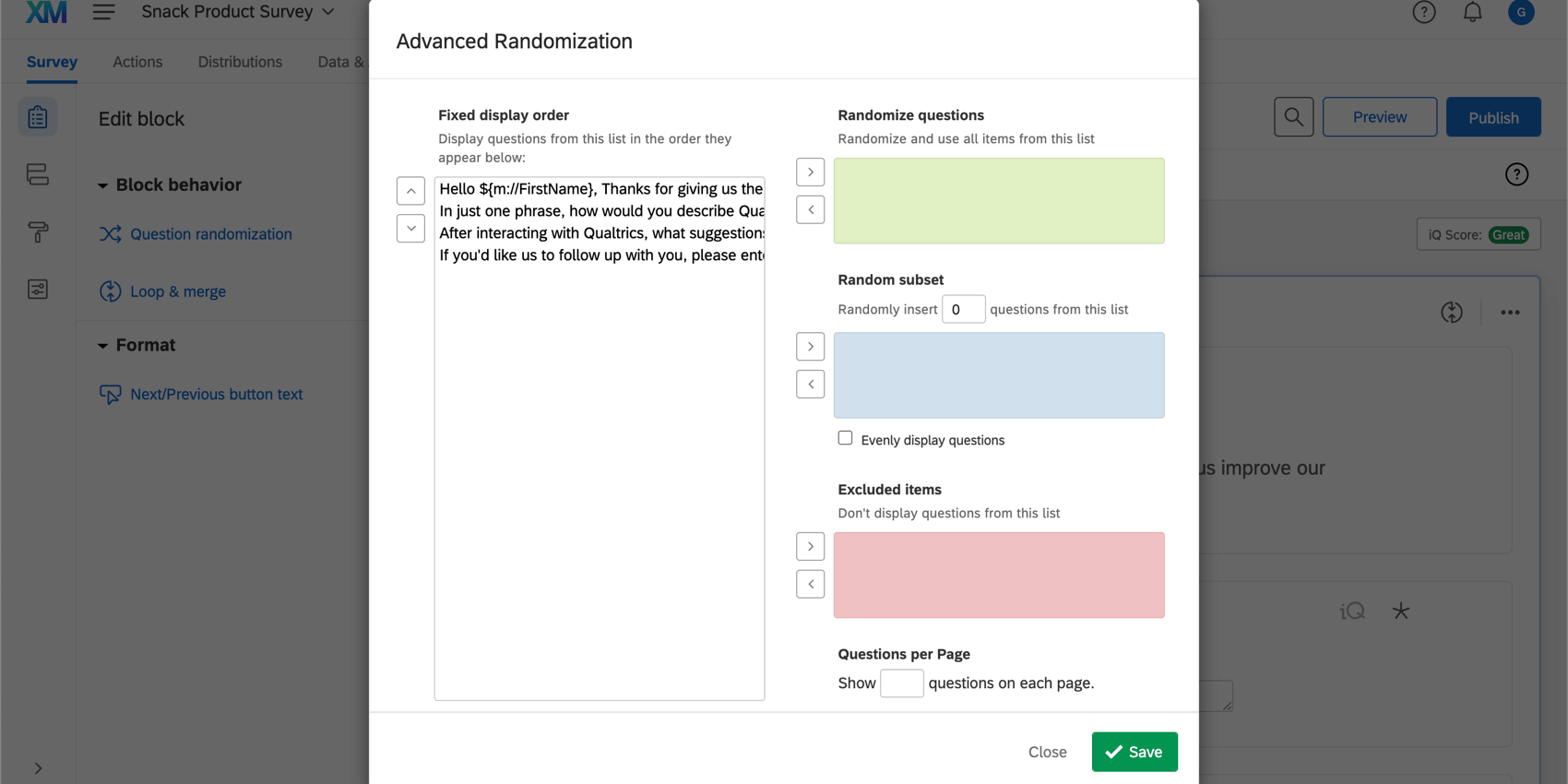The width and height of the screenshot is (1568, 784).
Task: Add question to Excluded items list
Action: (x=810, y=547)
